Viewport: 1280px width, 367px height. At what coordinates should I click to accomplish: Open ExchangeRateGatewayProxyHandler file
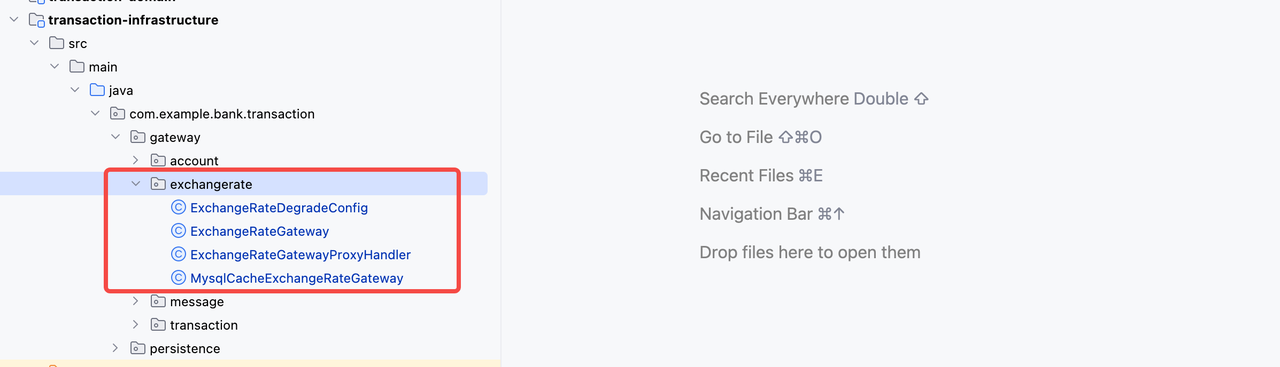tap(300, 255)
